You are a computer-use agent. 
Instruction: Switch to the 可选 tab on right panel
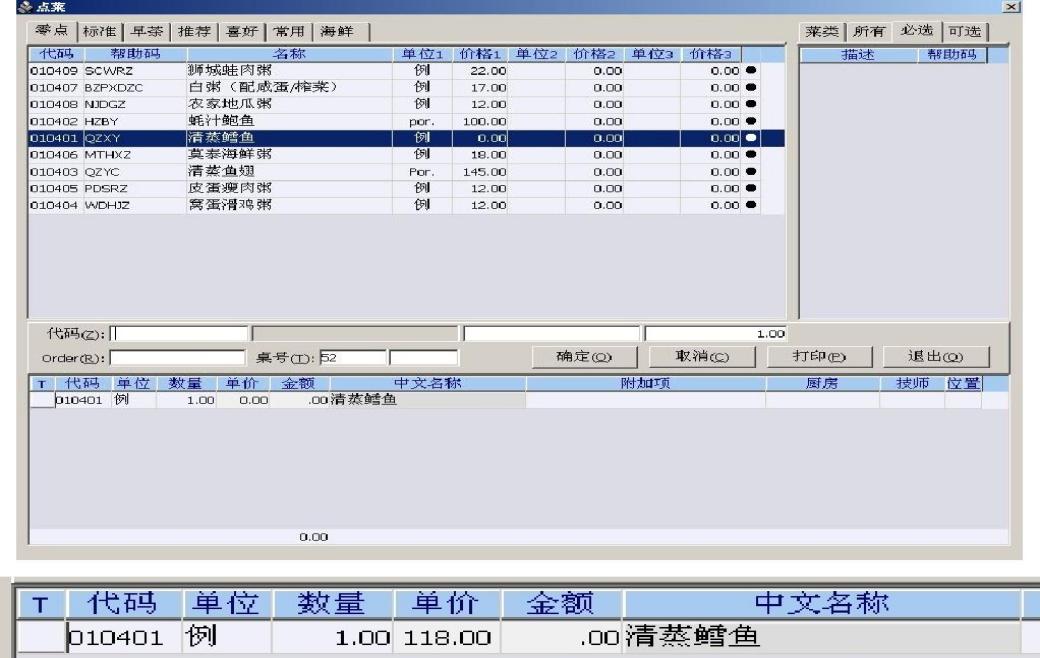[x=964, y=31]
